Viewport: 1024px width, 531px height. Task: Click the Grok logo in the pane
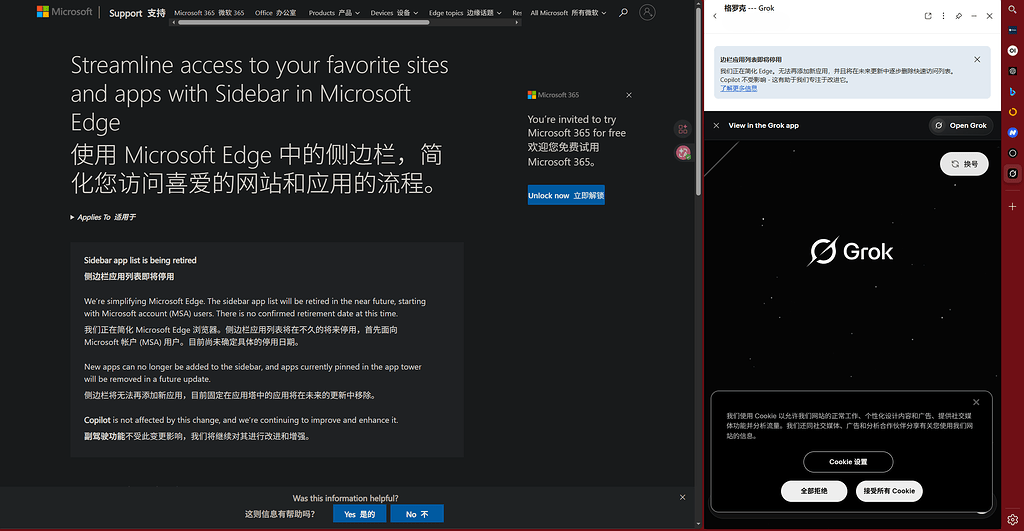point(850,251)
